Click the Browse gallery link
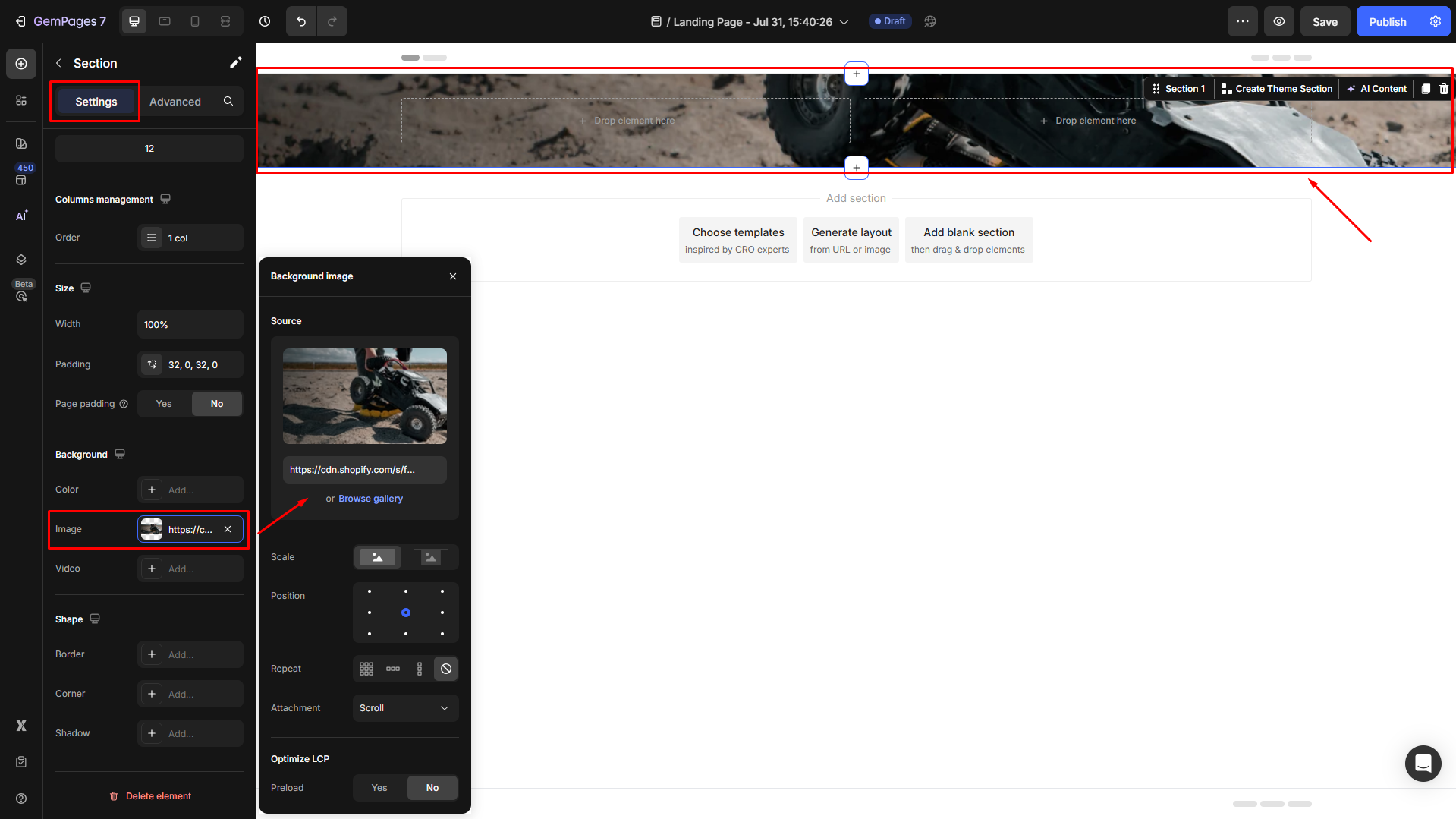The height and width of the screenshot is (819, 1456). pyautogui.click(x=370, y=499)
